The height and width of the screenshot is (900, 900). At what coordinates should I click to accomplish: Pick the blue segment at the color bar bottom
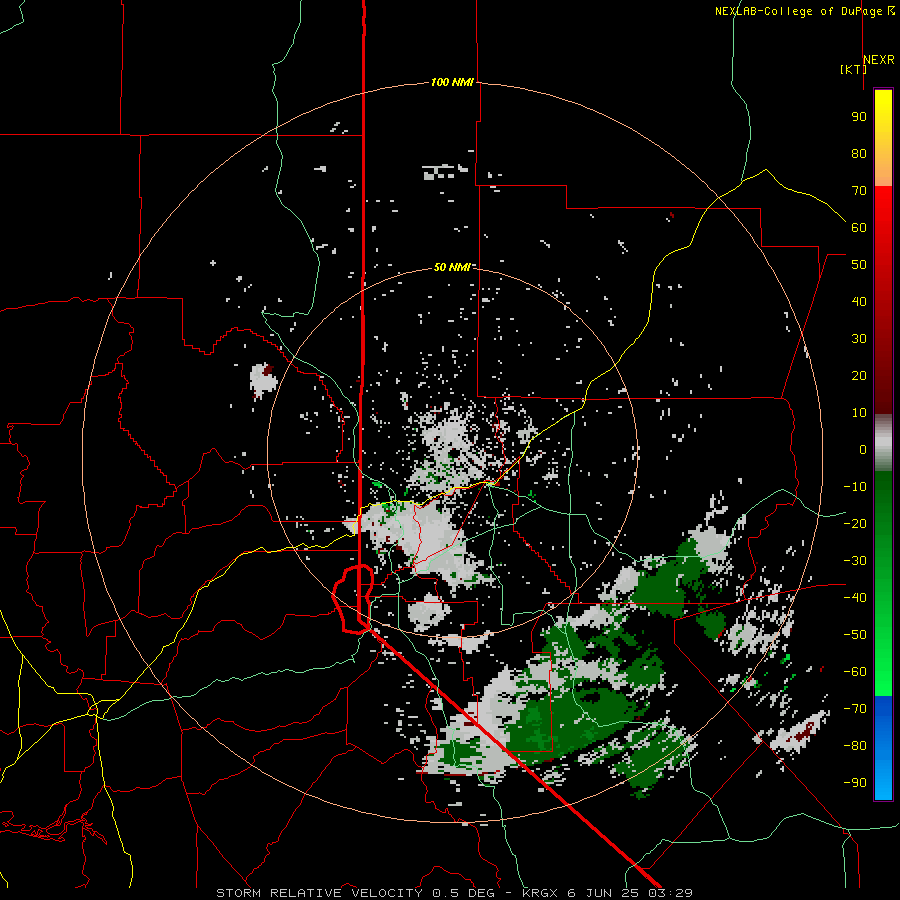tap(883, 748)
